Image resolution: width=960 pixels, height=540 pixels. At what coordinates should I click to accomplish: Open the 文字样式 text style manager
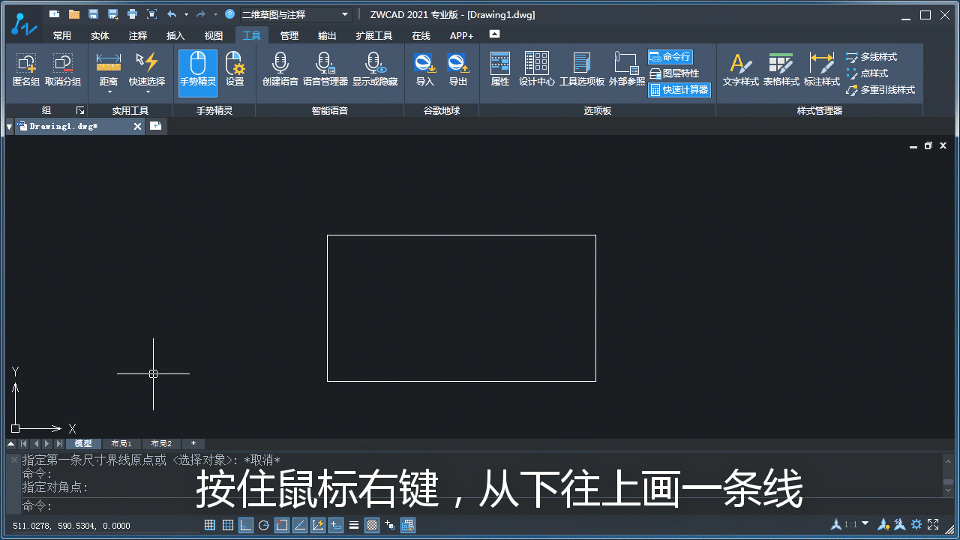(740, 68)
